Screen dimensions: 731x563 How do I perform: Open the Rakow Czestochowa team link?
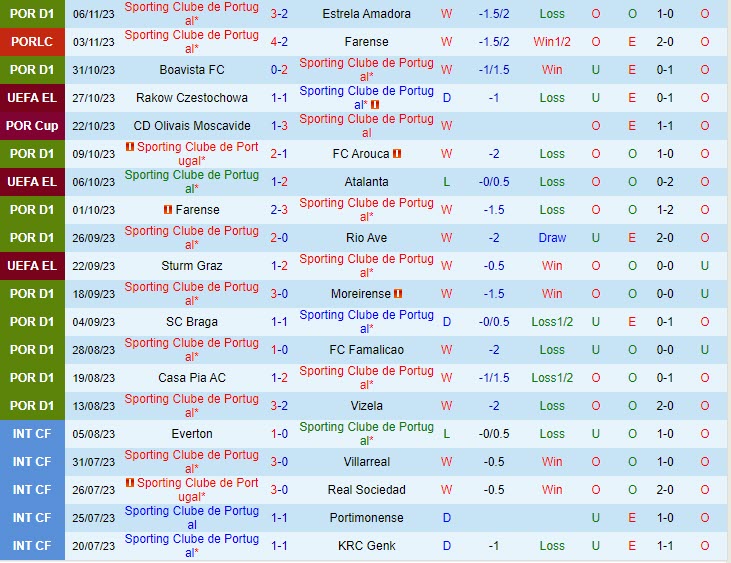tap(192, 98)
